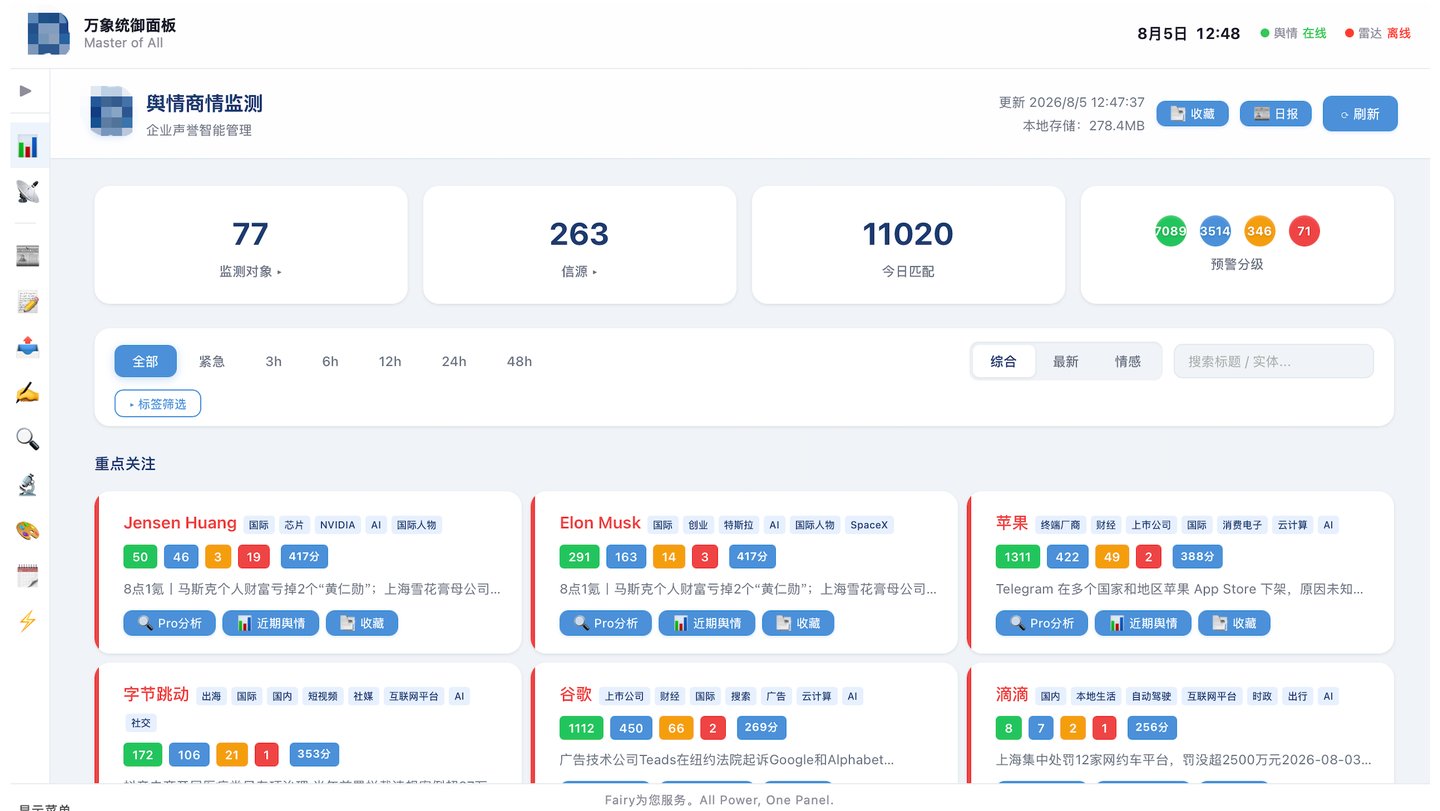Open the paint palette sidebar icon
The height and width of the screenshot is (811, 1440).
[28, 530]
